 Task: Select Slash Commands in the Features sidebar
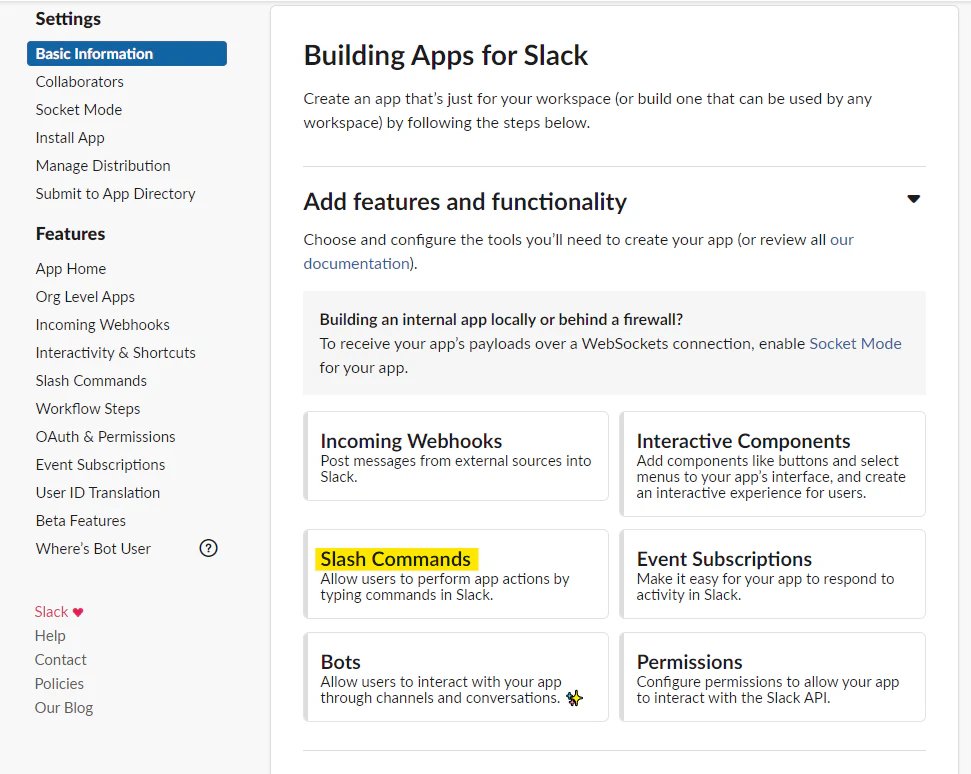[91, 381]
